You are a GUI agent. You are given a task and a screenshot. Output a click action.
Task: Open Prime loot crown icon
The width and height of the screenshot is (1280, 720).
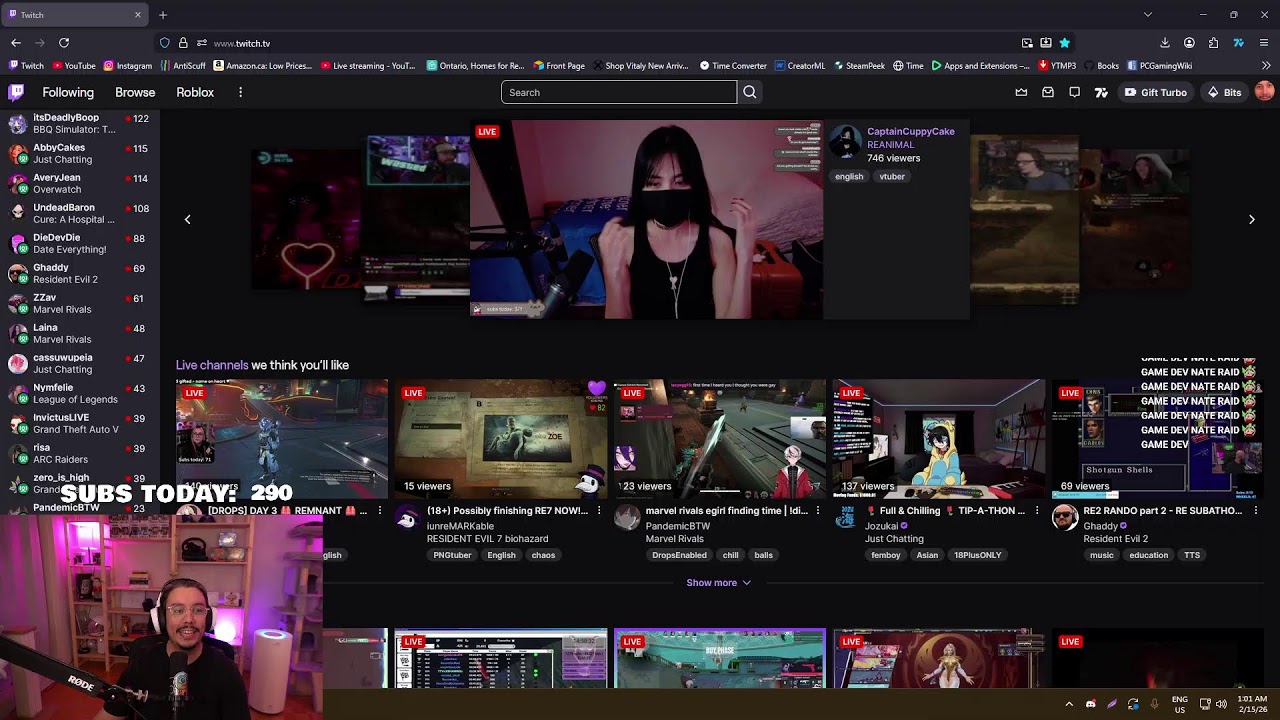click(x=1021, y=92)
